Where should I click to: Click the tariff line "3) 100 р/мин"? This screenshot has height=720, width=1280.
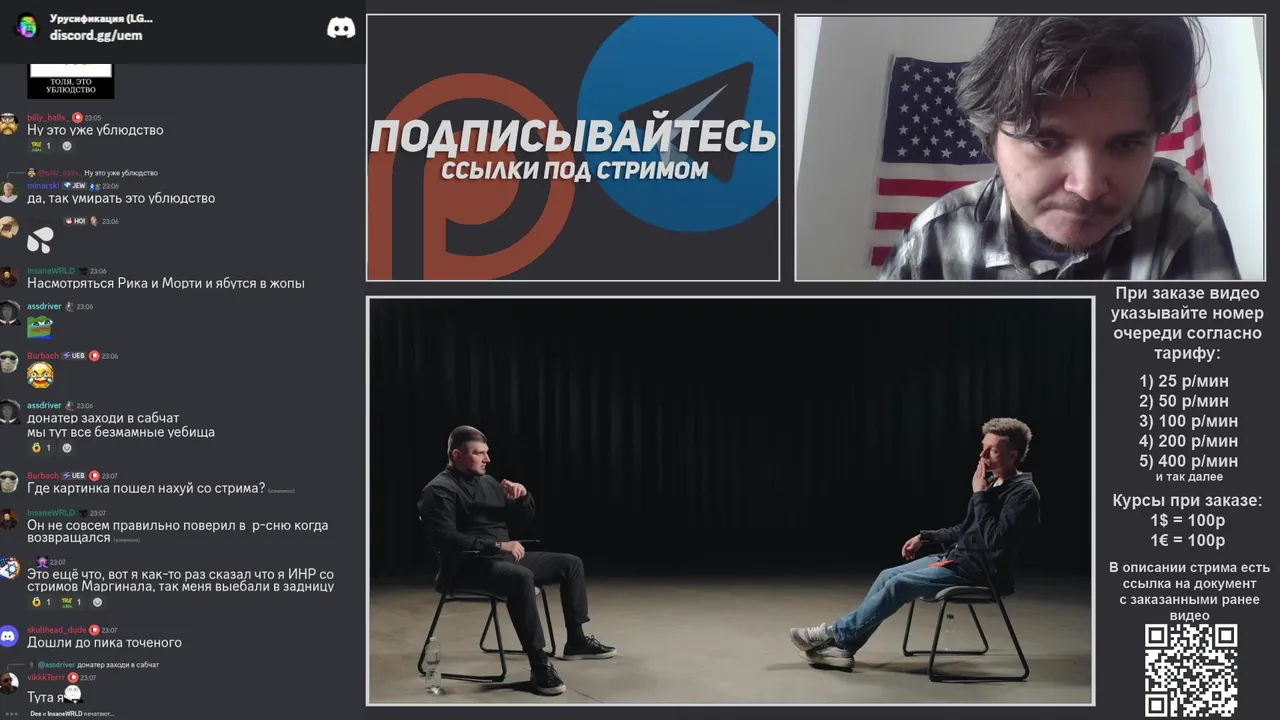pyautogui.click(x=1189, y=421)
